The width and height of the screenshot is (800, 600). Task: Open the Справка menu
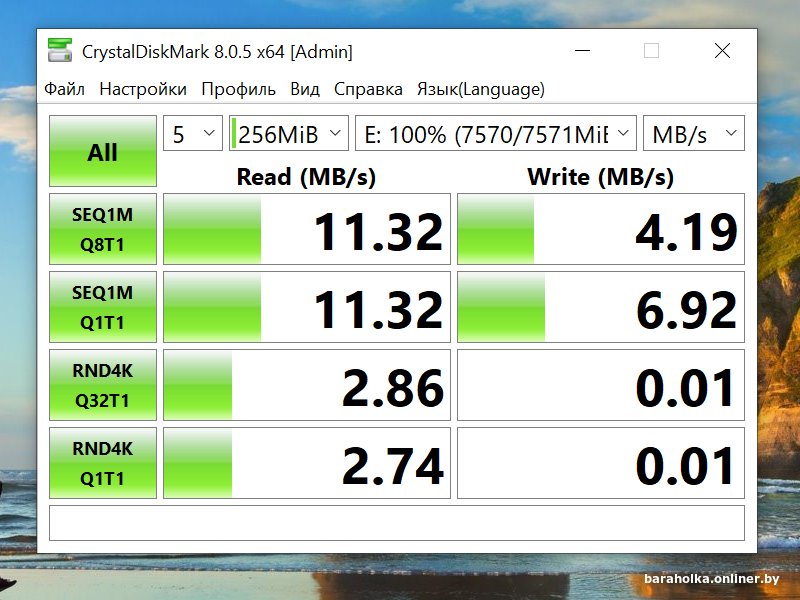click(368, 89)
